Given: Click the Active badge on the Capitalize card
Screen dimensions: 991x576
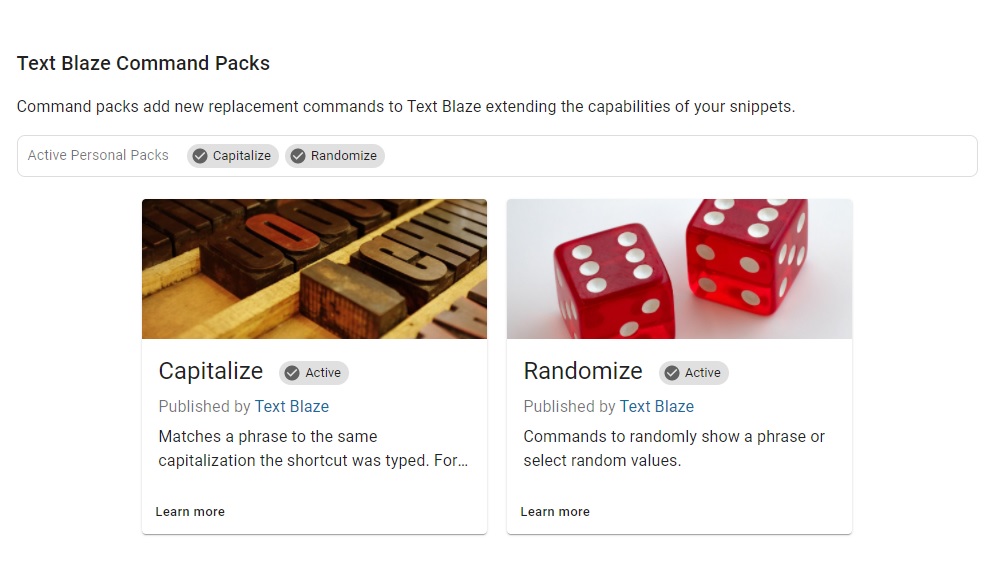Looking at the screenshot, I should pos(314,373).
